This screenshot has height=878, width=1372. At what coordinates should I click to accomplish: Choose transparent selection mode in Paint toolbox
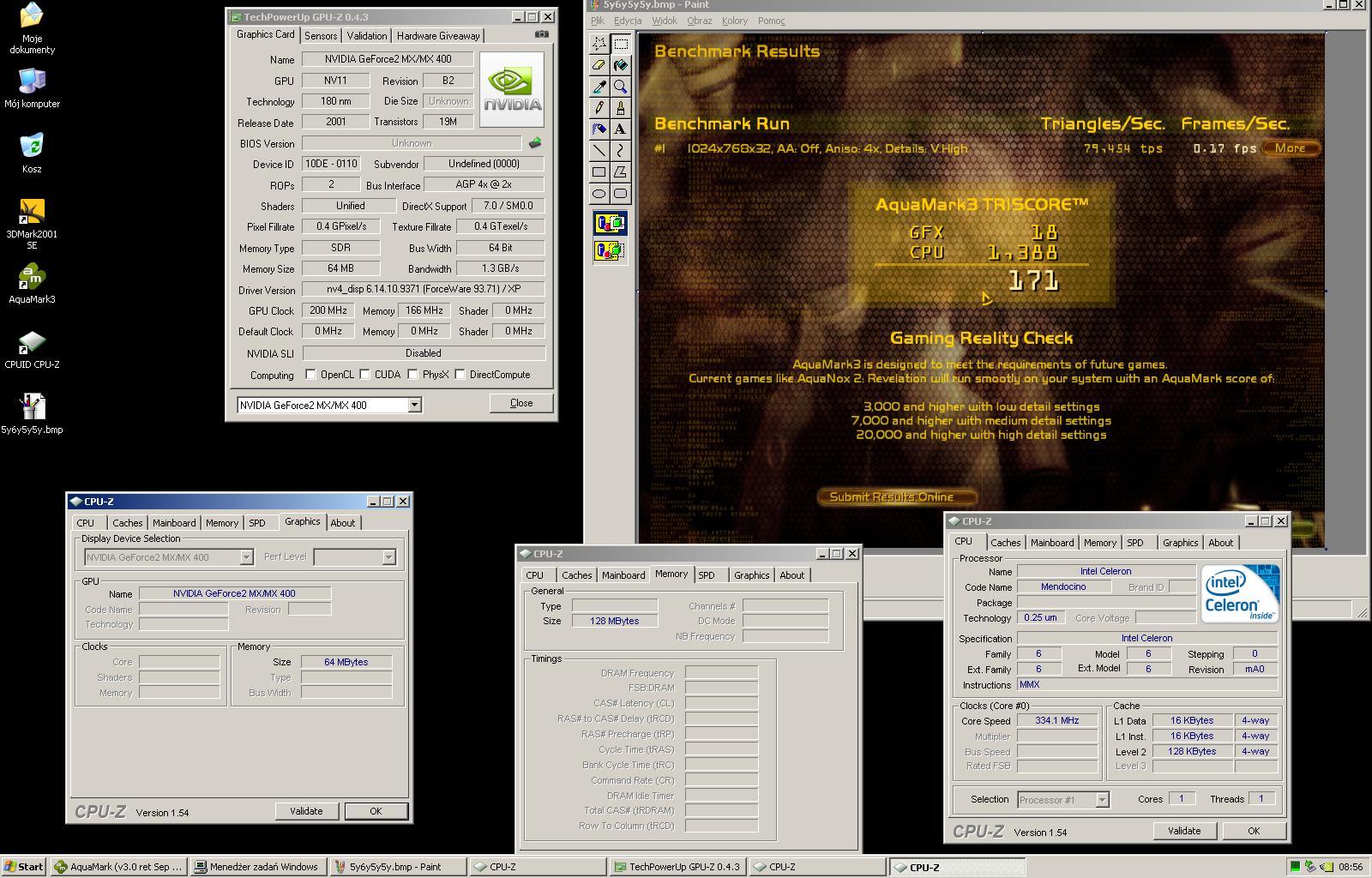(x=610, y=250)
